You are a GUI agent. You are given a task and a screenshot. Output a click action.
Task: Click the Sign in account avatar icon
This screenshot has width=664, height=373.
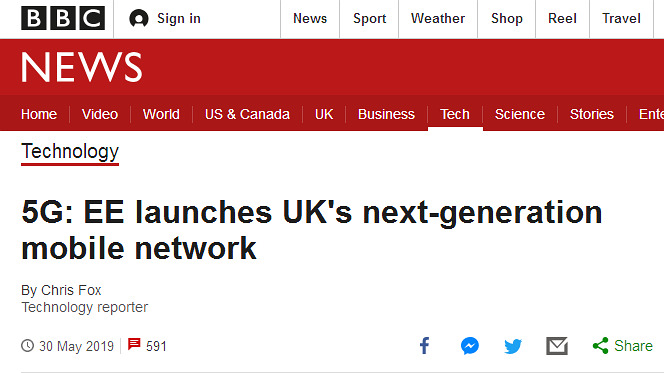138,19
